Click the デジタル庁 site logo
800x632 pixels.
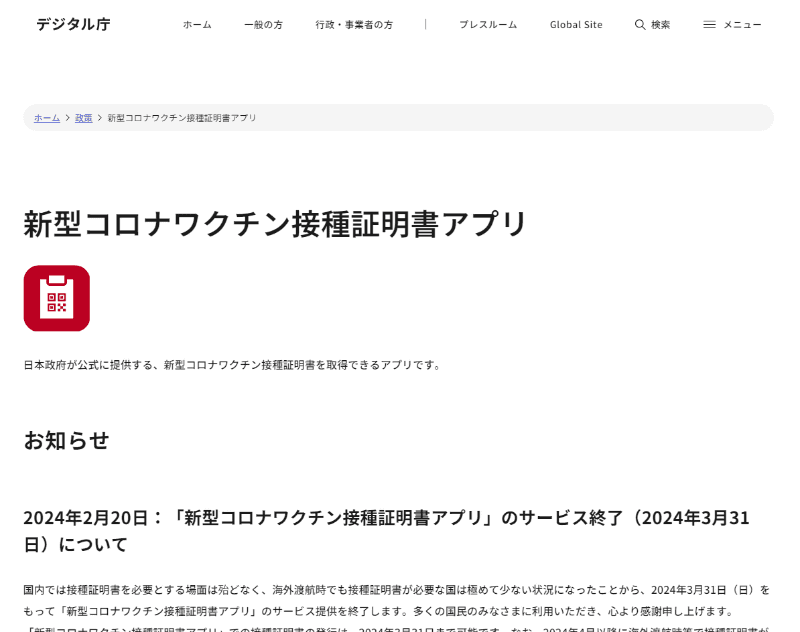[73, 24]
